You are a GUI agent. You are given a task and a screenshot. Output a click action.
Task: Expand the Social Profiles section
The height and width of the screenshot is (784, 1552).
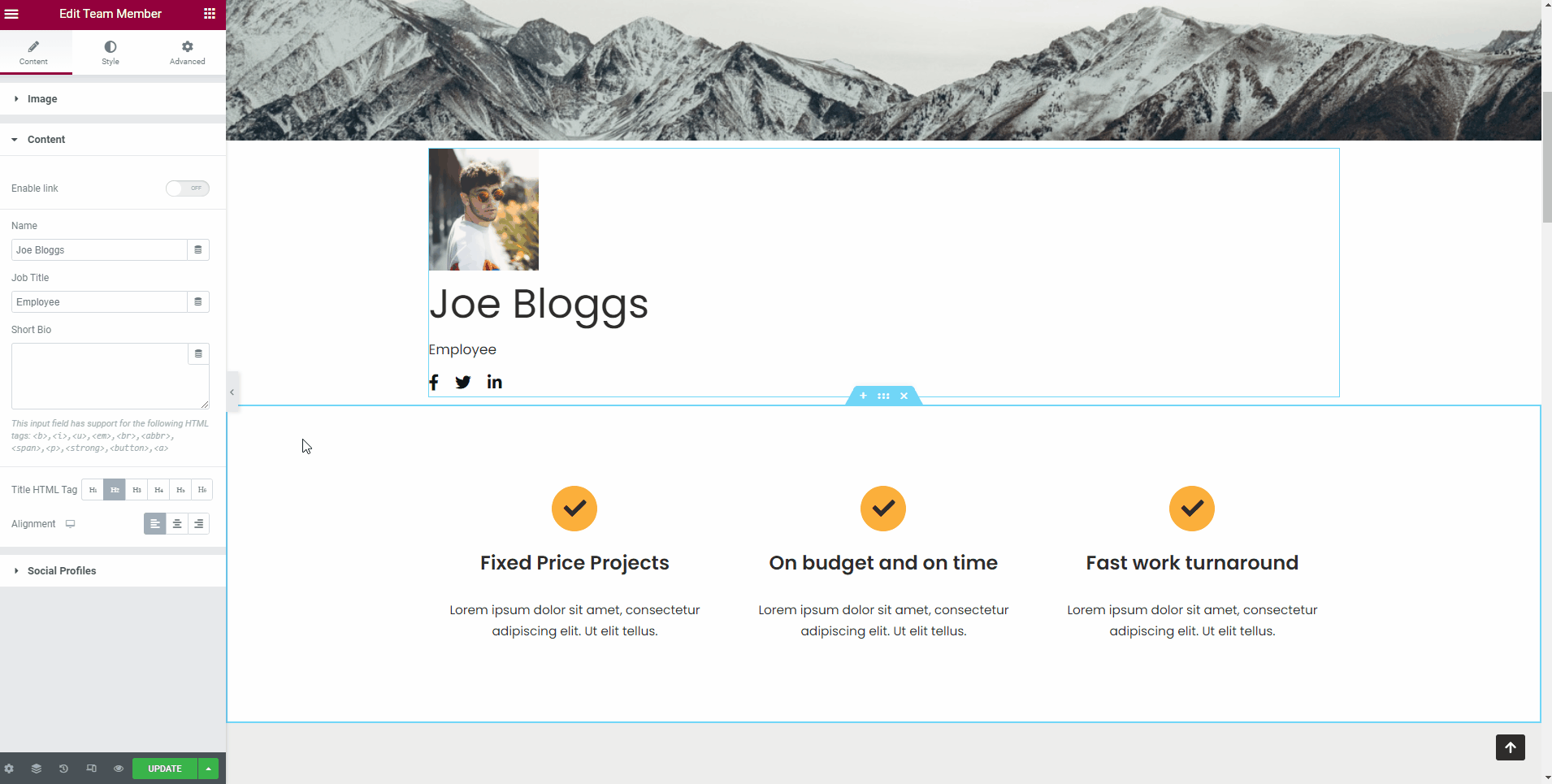tap(62, 571)
